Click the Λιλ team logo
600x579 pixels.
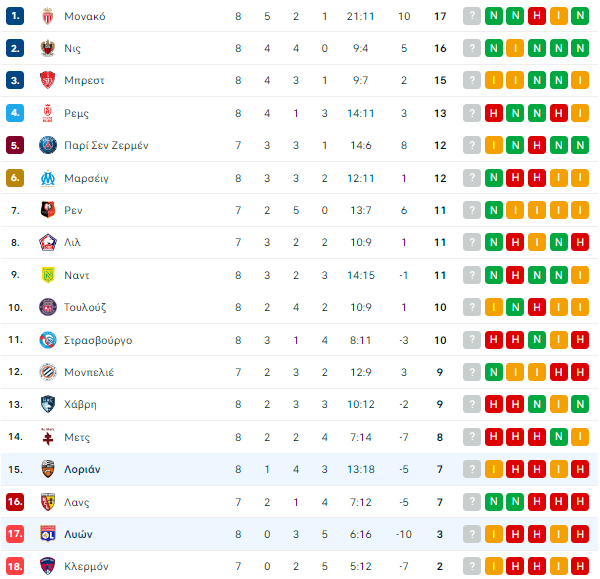[x=48, y=242]
